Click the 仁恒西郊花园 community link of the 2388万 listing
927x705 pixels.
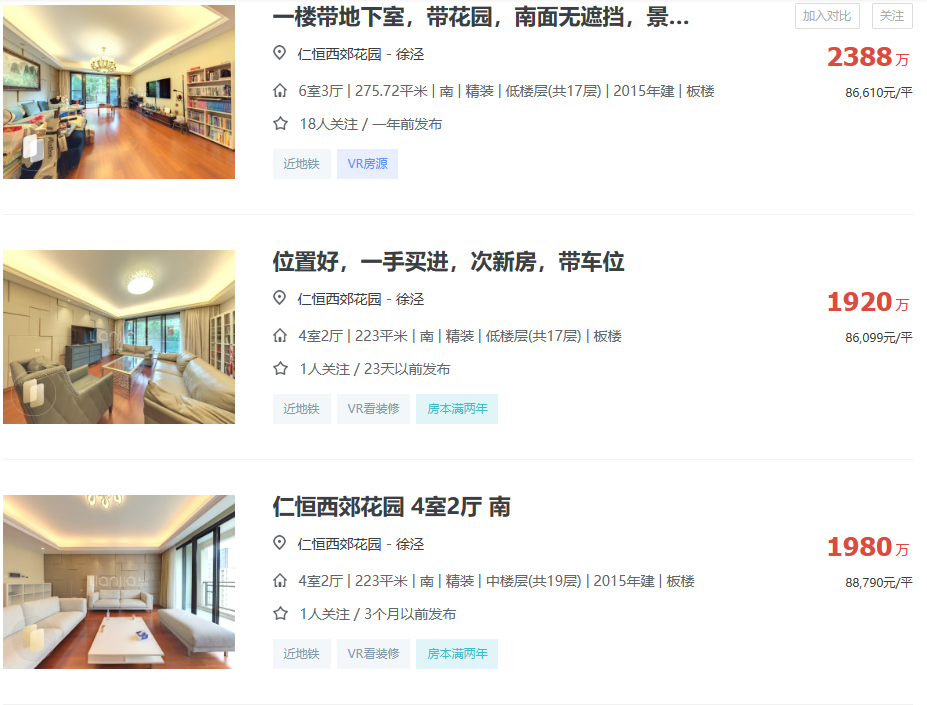(x=339, y=54)
